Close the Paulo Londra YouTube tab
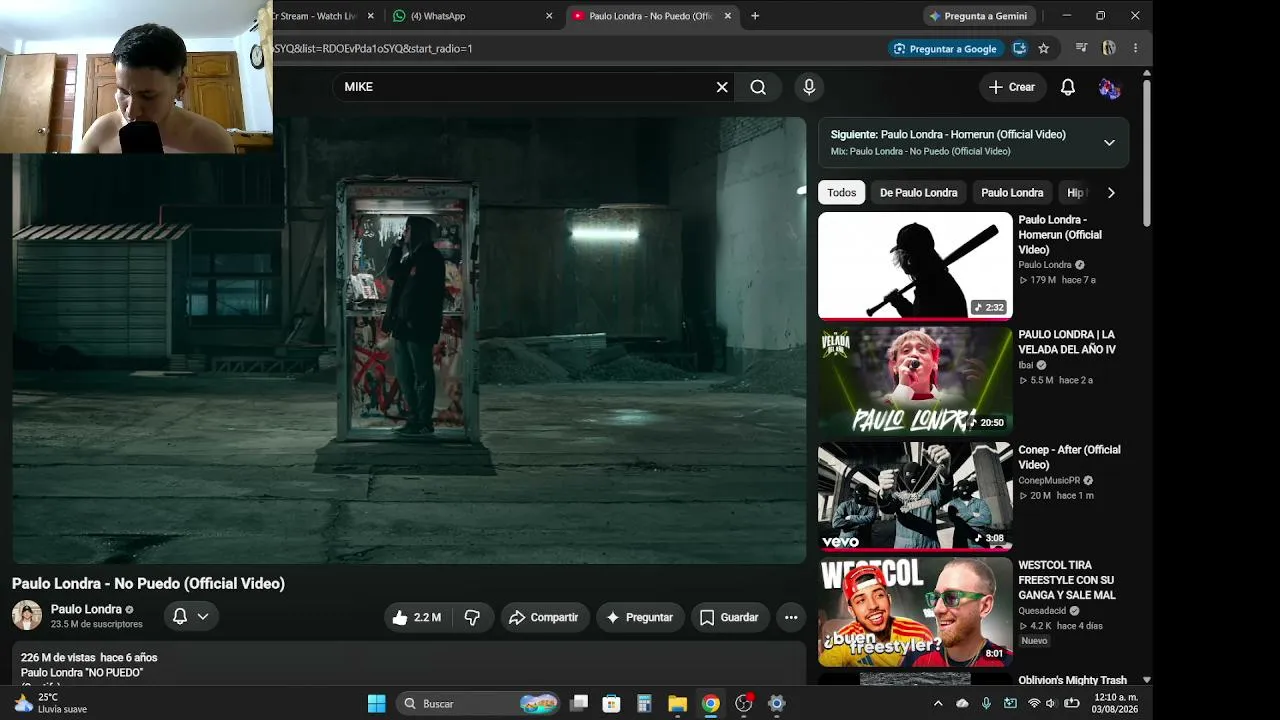 pos(728,16)
